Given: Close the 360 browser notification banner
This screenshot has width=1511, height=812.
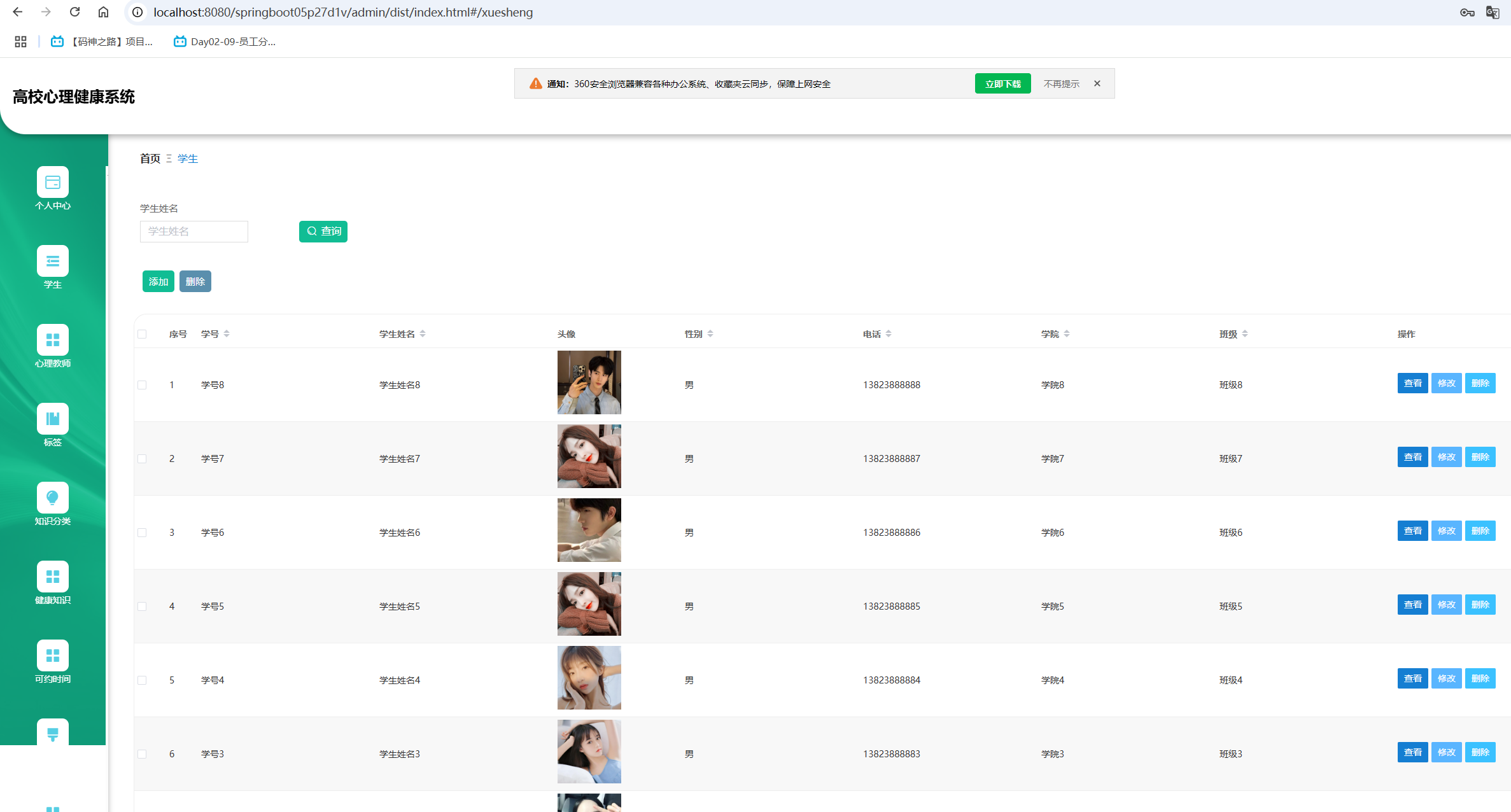Looking at the screenshot, I should point(1097,83).
